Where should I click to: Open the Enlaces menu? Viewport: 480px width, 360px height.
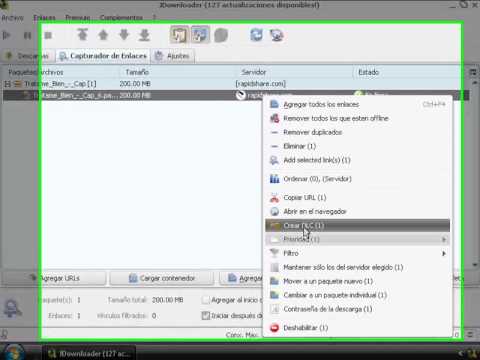pos(44,18)
